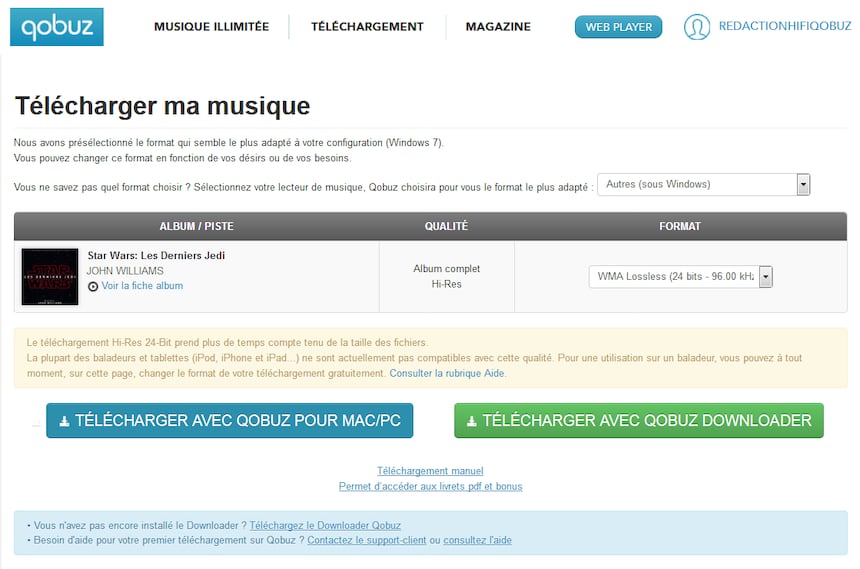Open the Musique Illimitée menu
Viewport: 860px width, 569px height.
[x=211, y=26]
